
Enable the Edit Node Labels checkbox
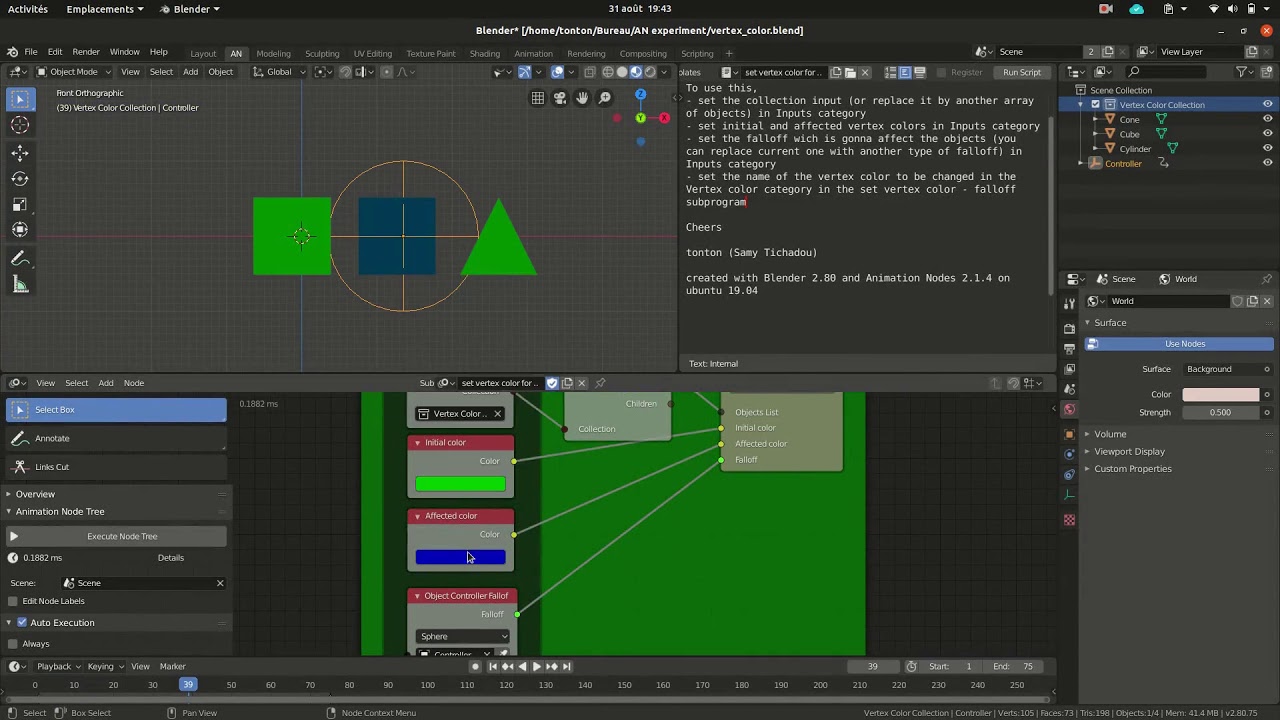coord(13,601)
